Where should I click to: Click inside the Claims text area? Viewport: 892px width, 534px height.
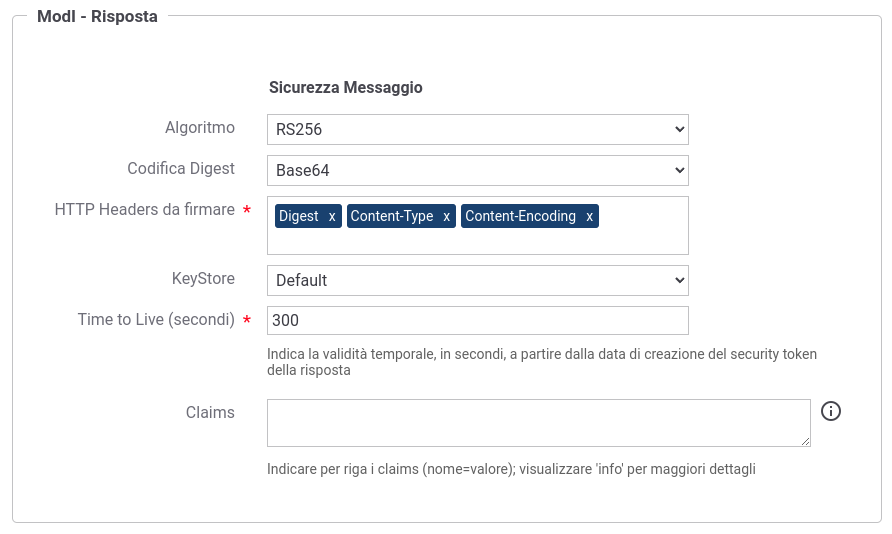(x=539, y=423)
